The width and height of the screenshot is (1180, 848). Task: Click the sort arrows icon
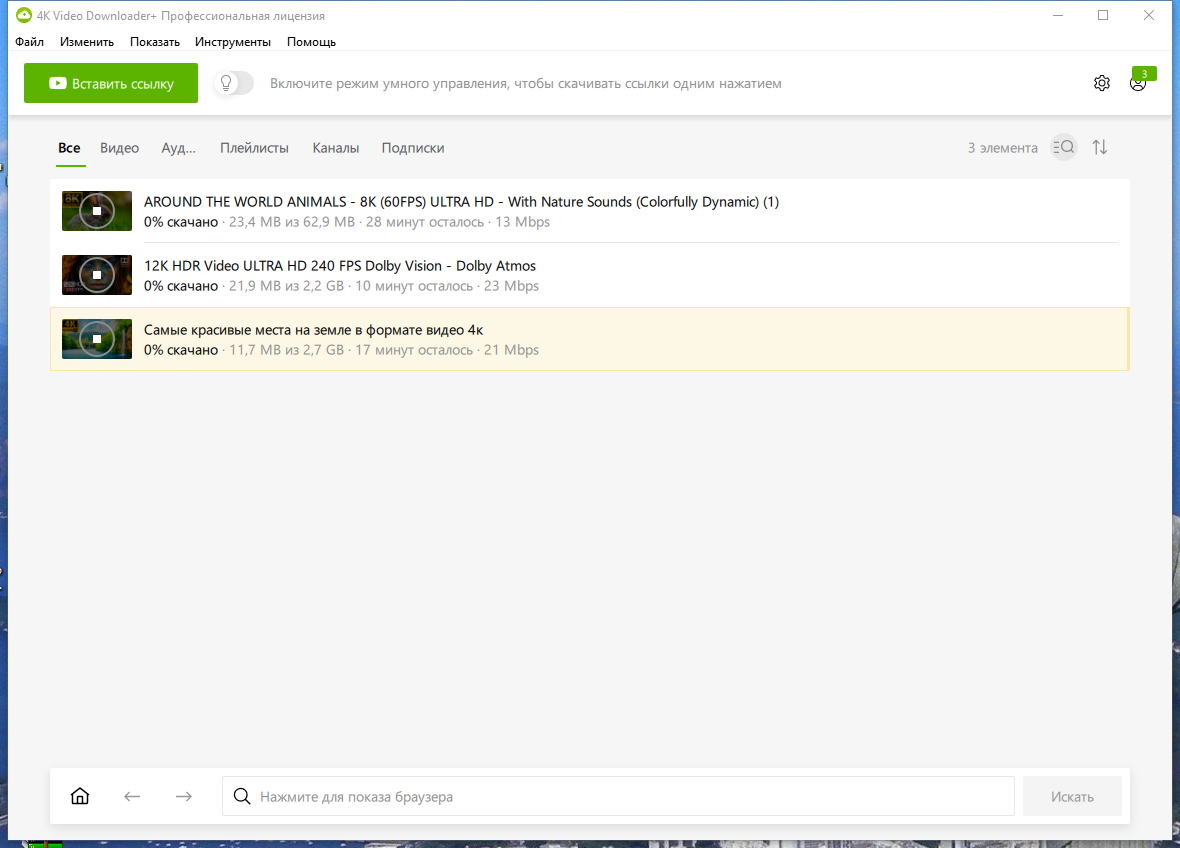point(1100,147)
